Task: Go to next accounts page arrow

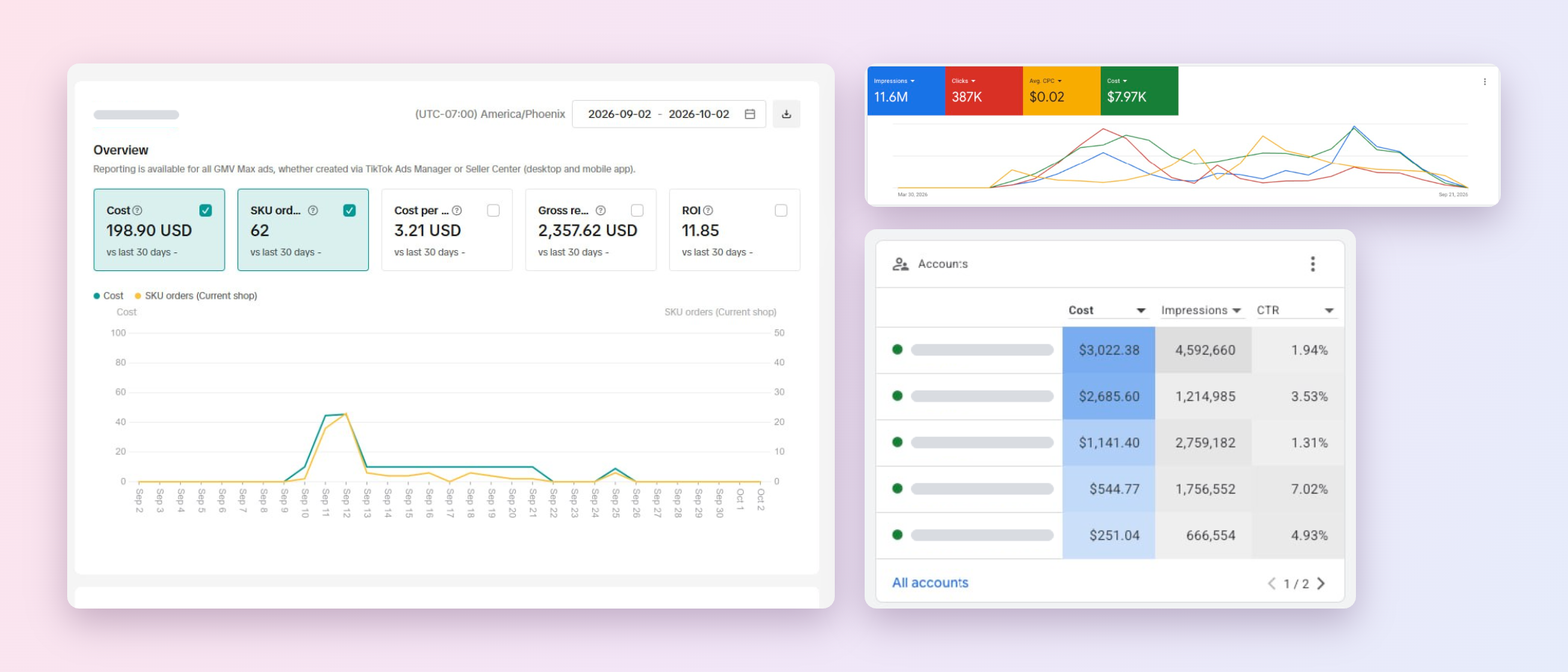Action: pyautogui.click(x=1321, y=583)
